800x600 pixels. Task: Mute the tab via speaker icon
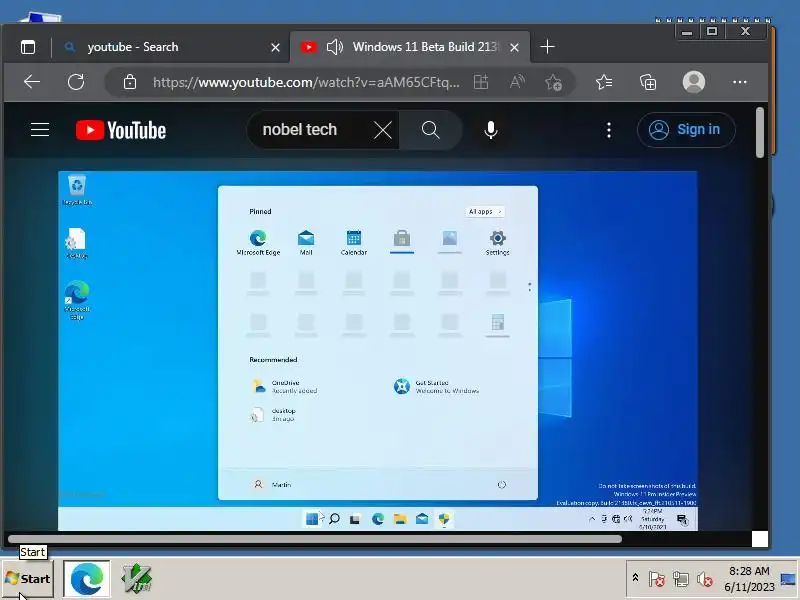coord(335,47)
